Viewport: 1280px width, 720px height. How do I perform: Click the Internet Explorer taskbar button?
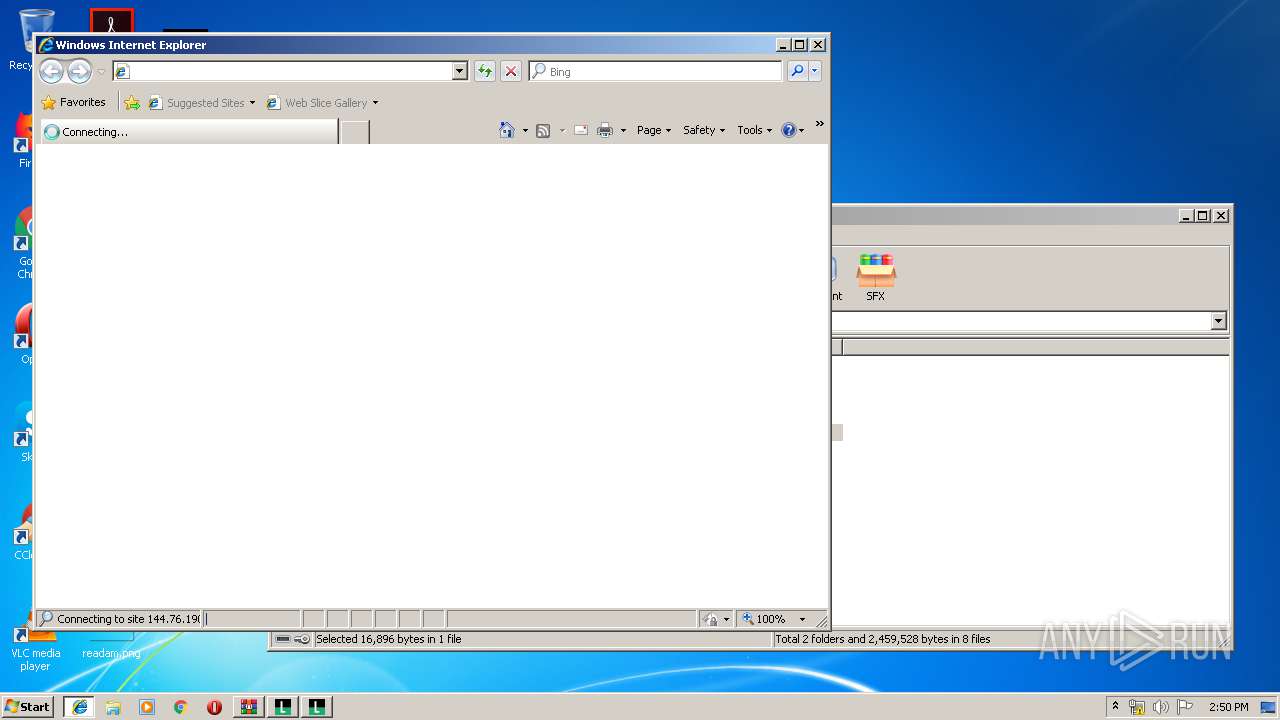point(79,706)
